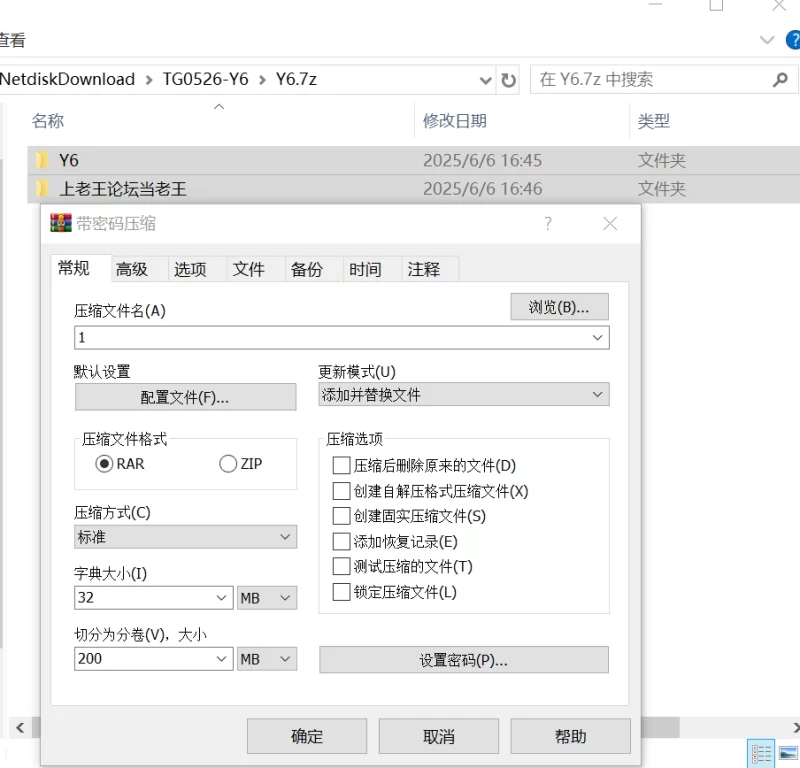The width and height of the screenshot is (800, 768).
Task: Click the blue help icon in Explorer
Action: 793,40
